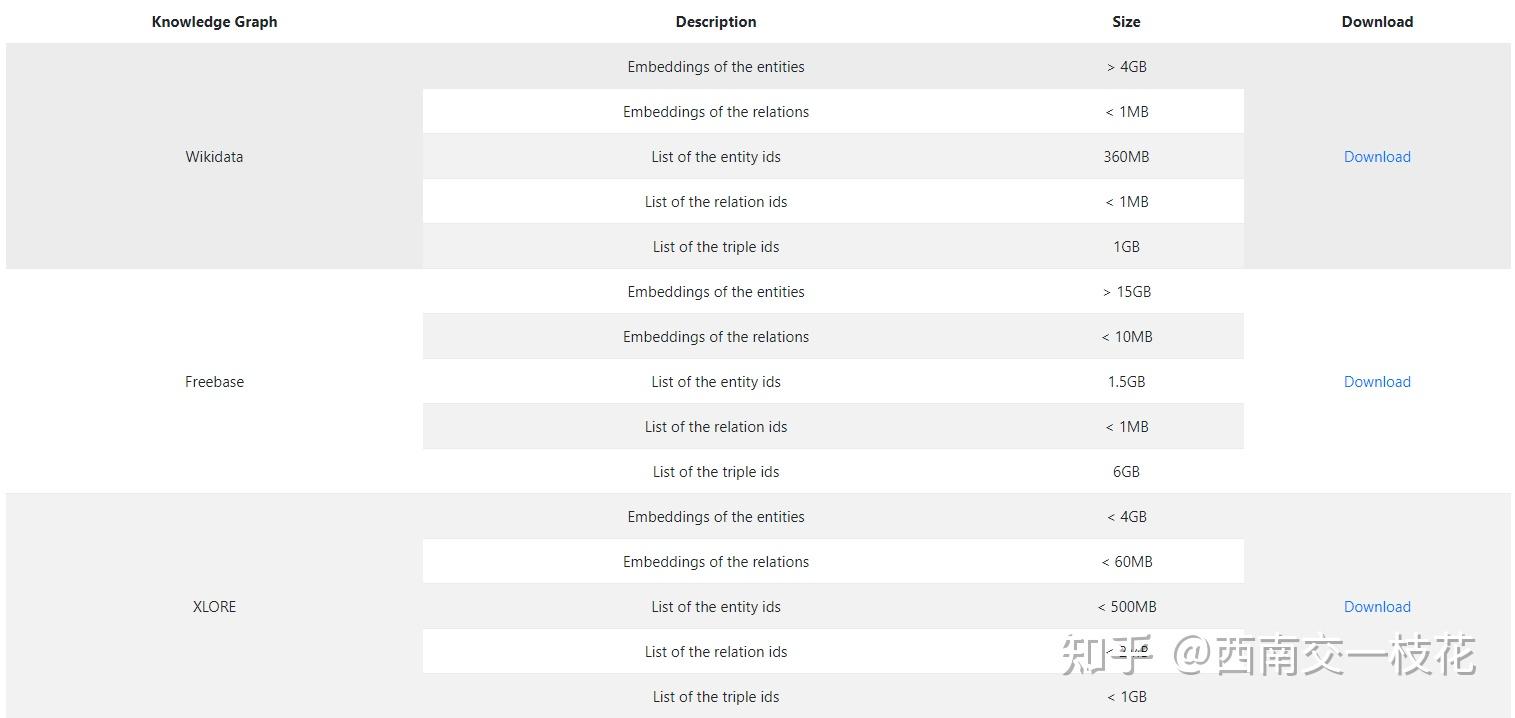Viewport: 1515px width, 718px height.
Task: Select the XLORE knowledge graph cell
Action: pyautogui.click(x=214, y=606)
